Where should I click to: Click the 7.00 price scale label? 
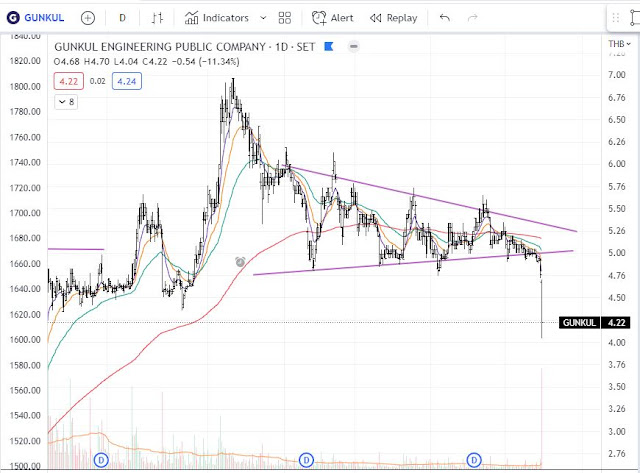(x=617, y=75)
